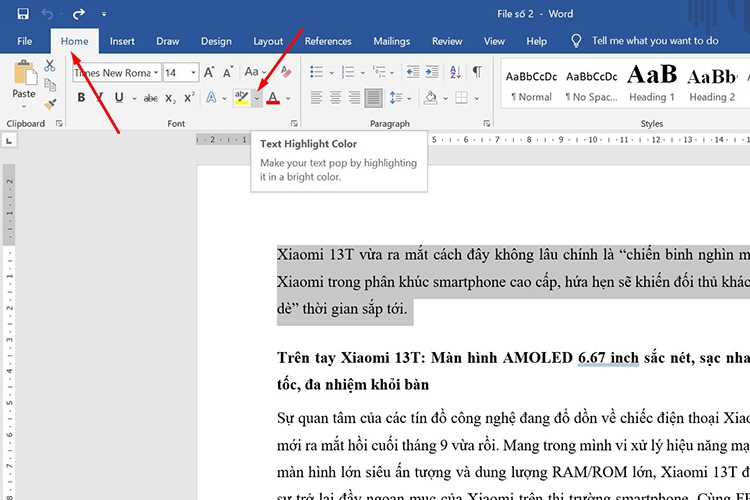Expand the Paste options arrow

click(x=24, y=106)
